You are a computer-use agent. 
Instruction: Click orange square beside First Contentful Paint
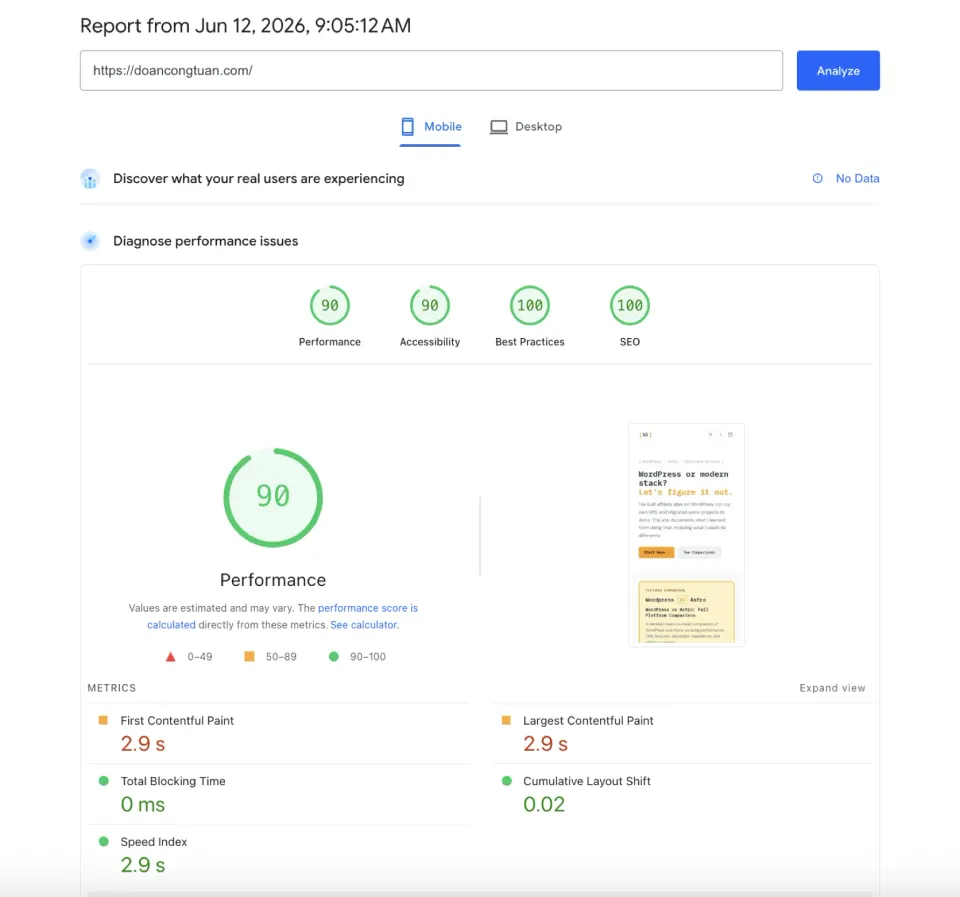pos(103,720)
